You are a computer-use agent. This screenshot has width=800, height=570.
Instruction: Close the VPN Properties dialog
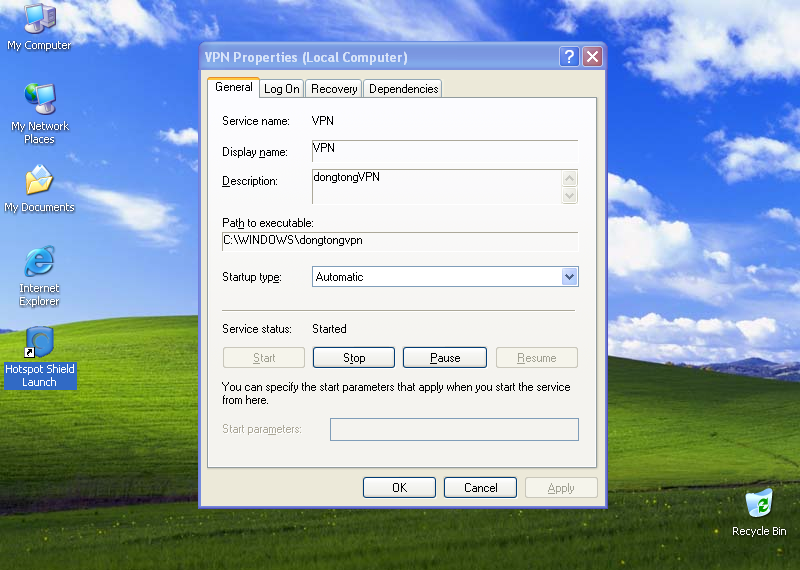coord(592,57)
